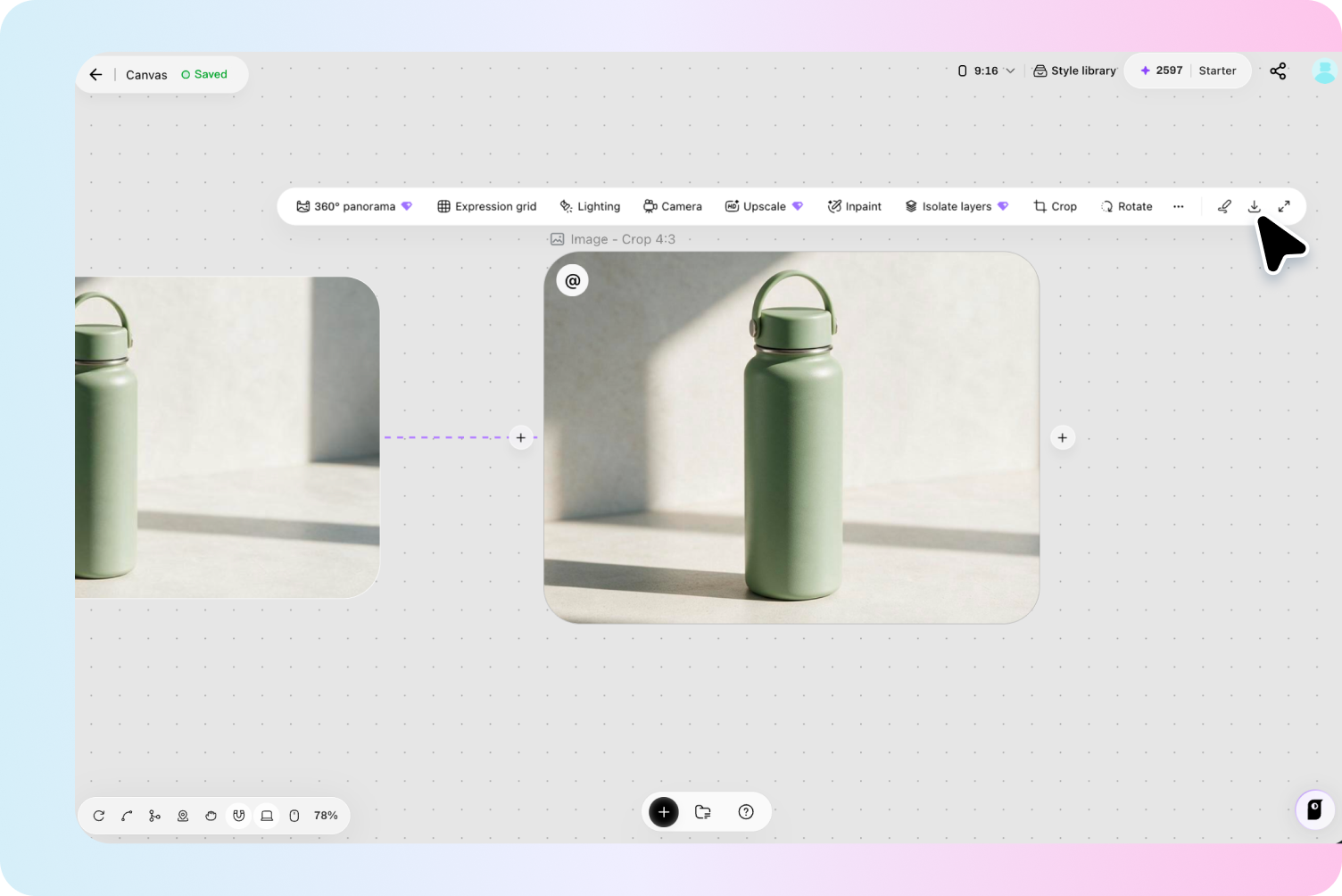Screen dimensions: 1342x896
Task: Click the 2597 credits indicator
Action: 1161,71
